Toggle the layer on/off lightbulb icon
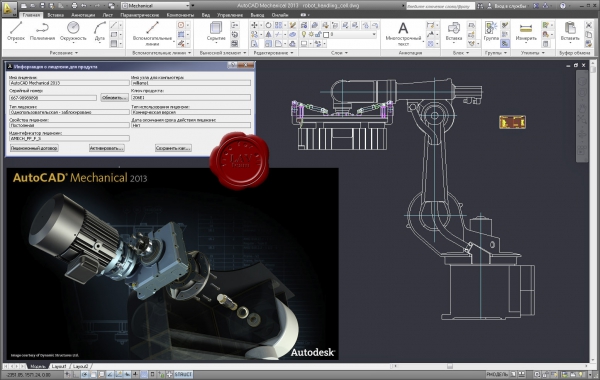 pyautogui.click(x=304, y=34)
